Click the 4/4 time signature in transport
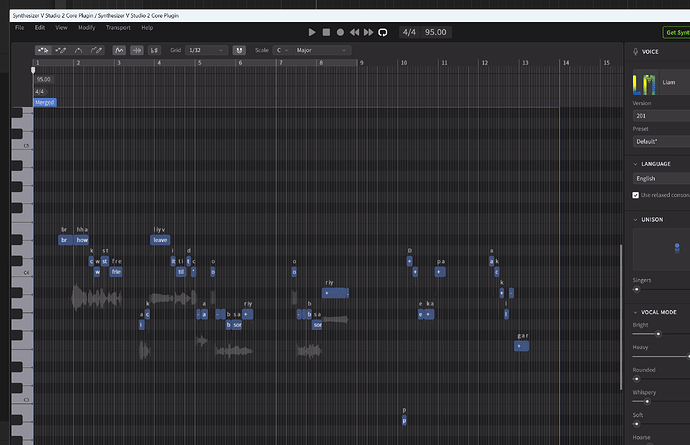Image resolution: width=690 pixels, height=445 pixels. [x=409, y=32]
